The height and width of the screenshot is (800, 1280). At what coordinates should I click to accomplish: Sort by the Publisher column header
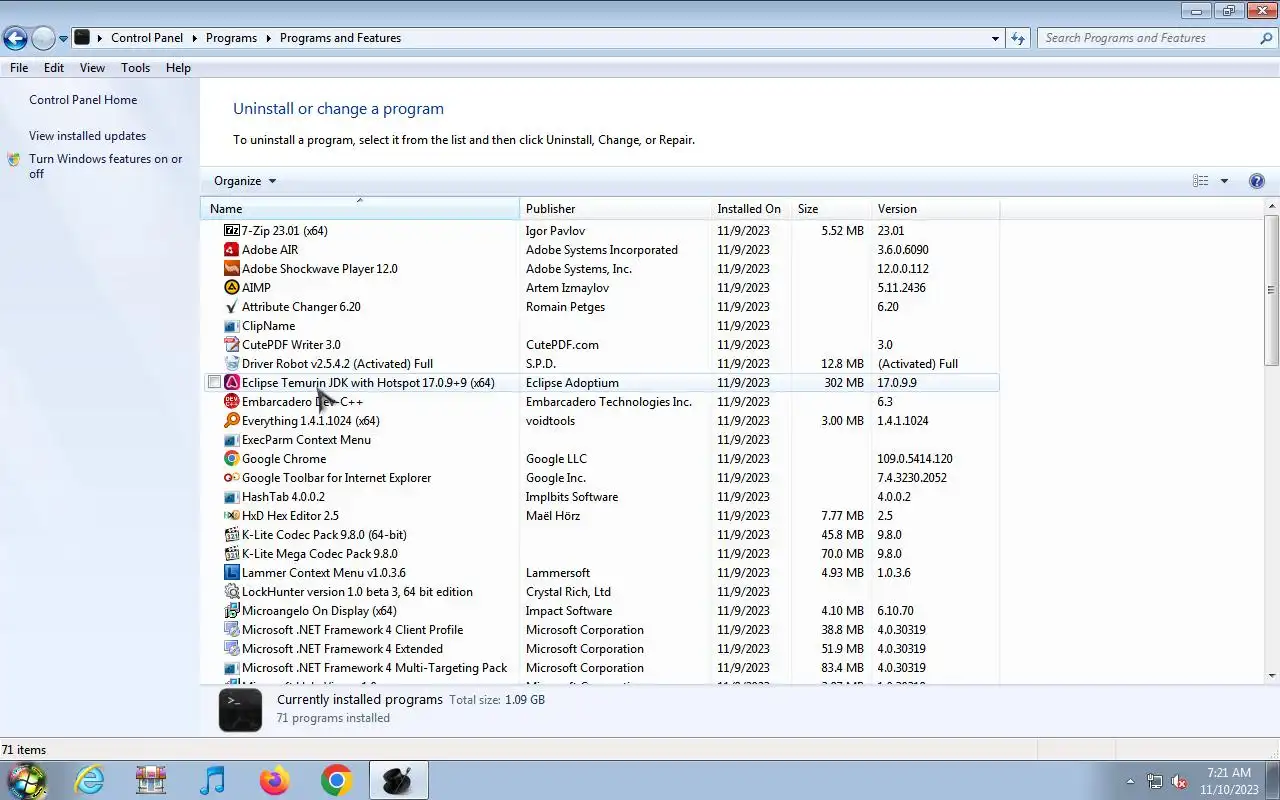click(x=615, y=209)
